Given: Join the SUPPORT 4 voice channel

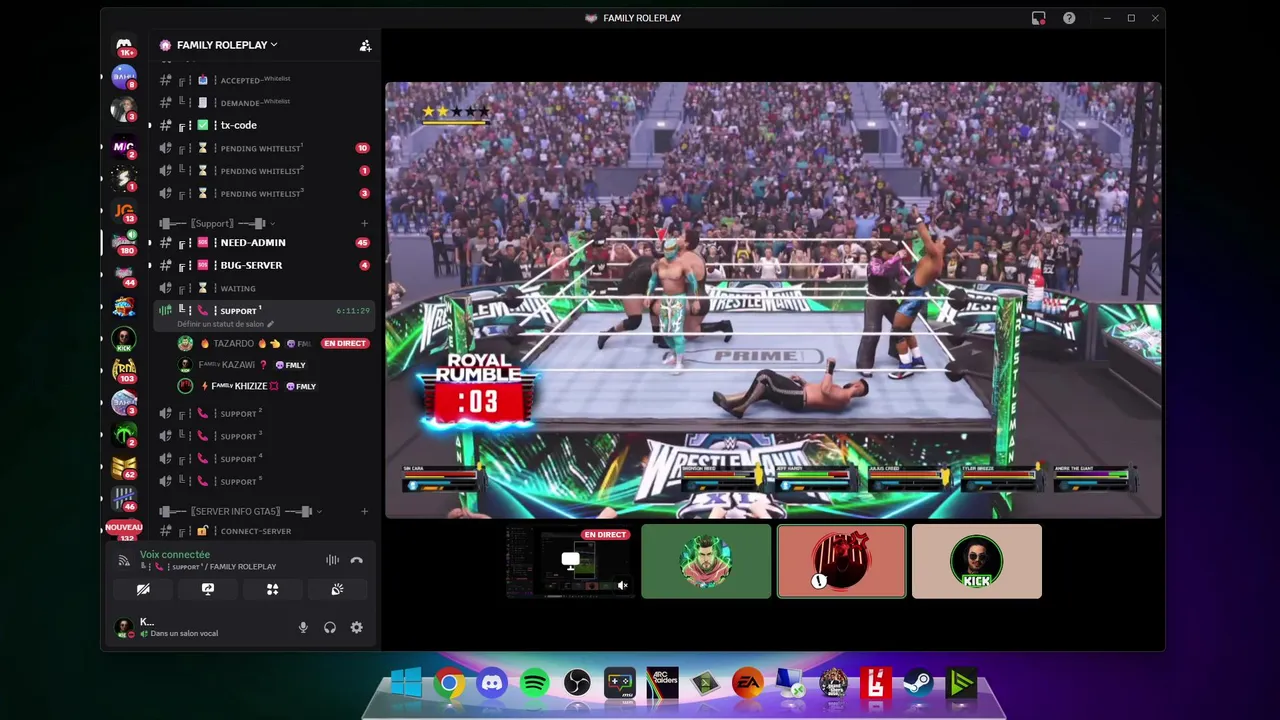Looking at the screenshot, I should (265, 459).
